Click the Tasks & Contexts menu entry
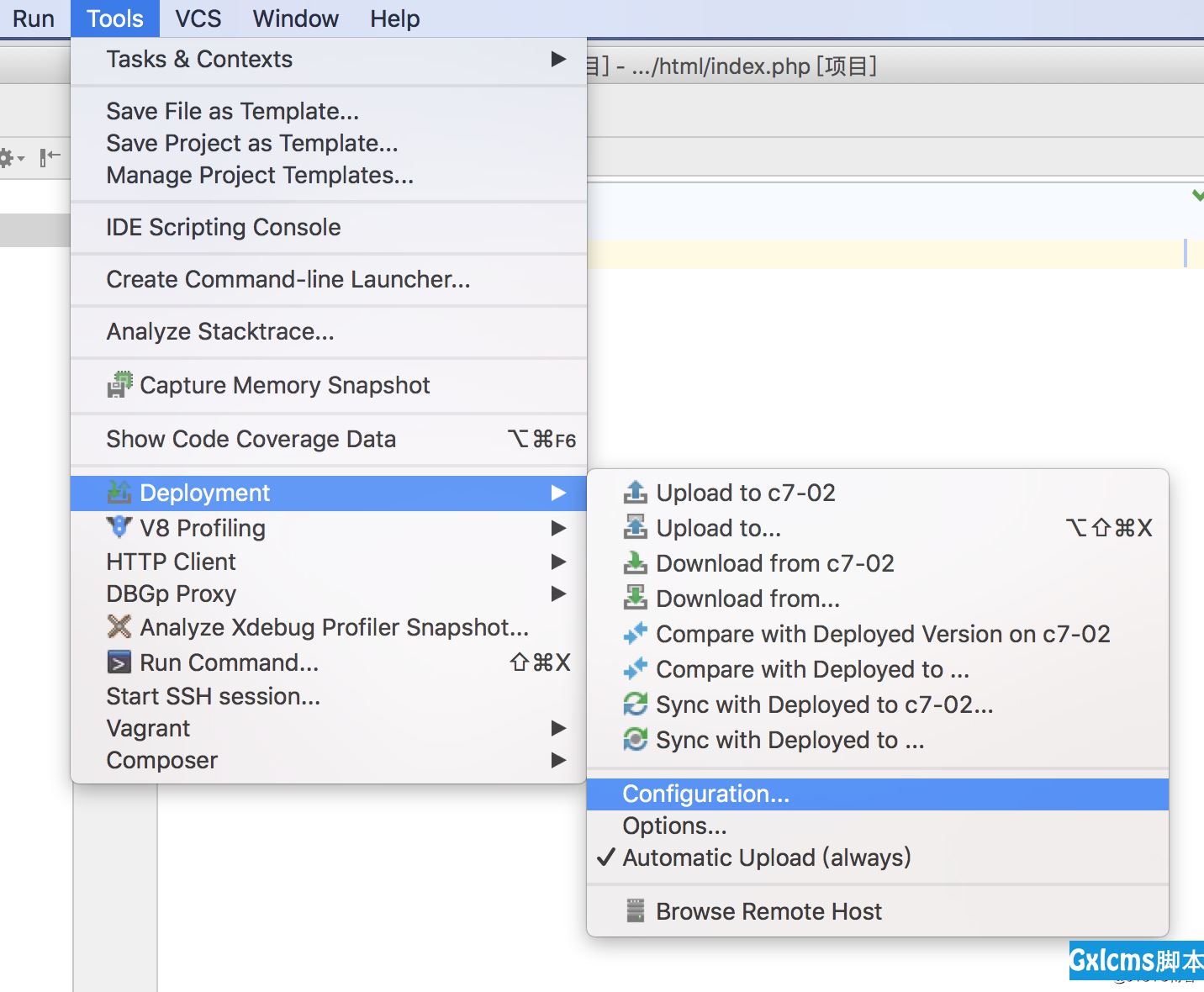This screenshot has width=1204, height=992. coord(329,59)
